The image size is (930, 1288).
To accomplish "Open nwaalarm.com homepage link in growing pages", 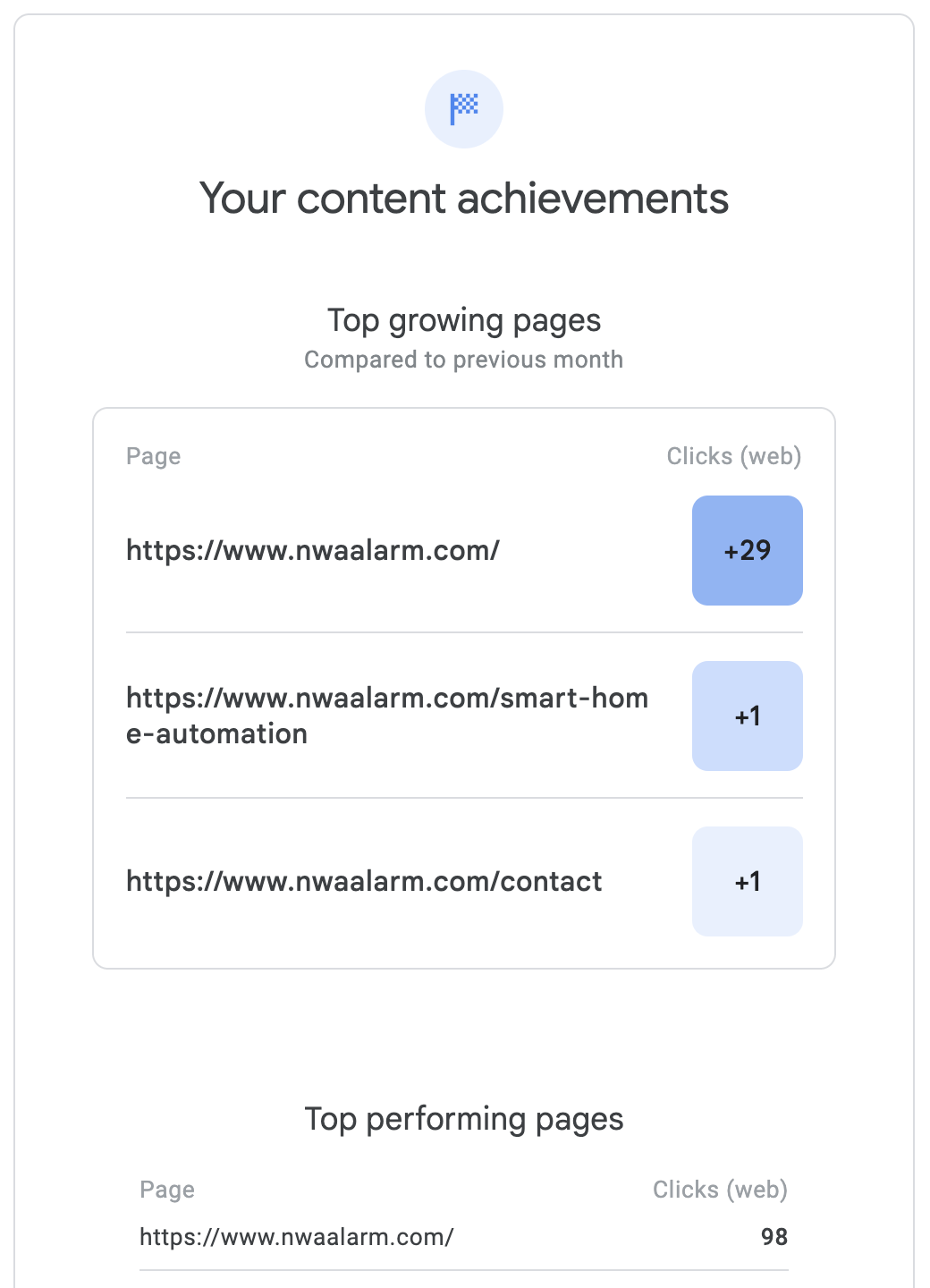I will (313, 550).
